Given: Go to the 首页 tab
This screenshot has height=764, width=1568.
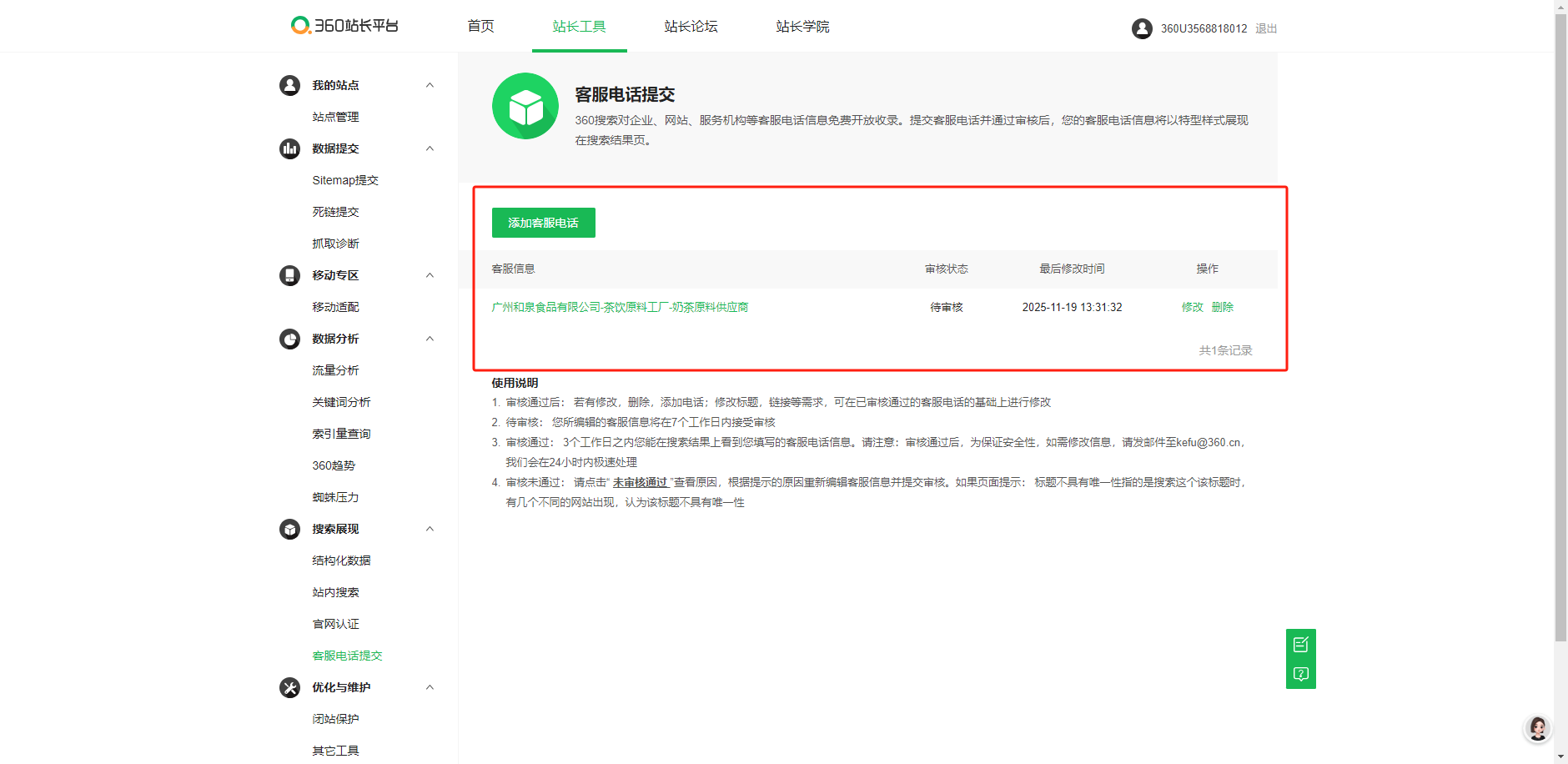Looking at the screenshot, I should click(480, 26).
